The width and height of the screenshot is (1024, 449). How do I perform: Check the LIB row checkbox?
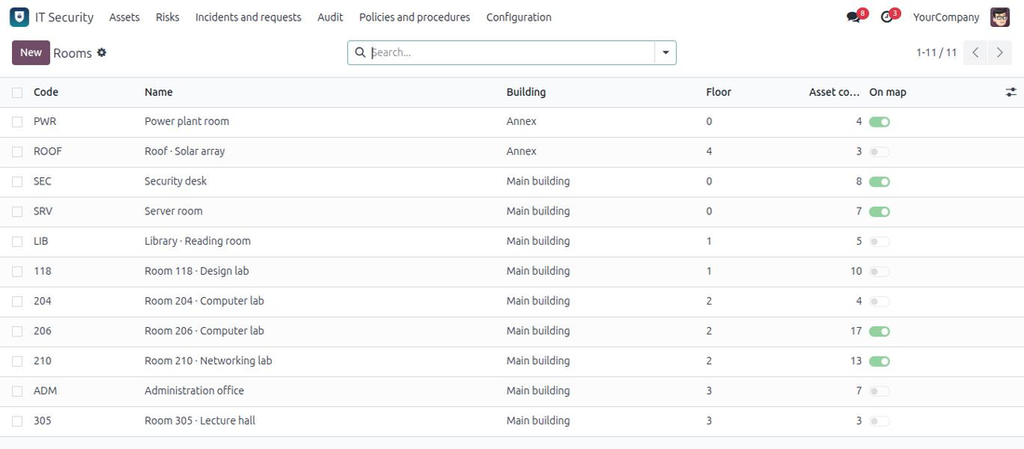(17, 242)
